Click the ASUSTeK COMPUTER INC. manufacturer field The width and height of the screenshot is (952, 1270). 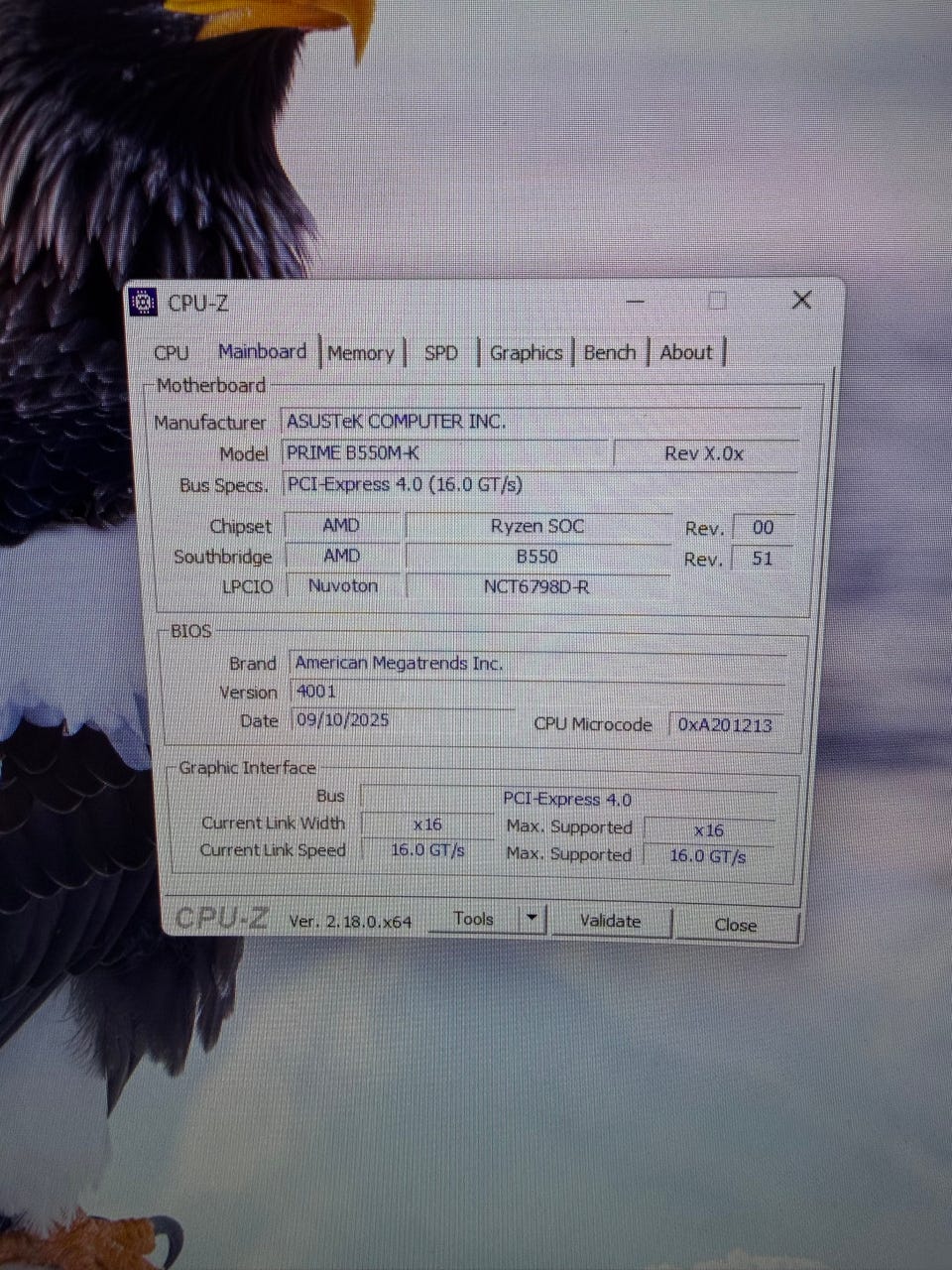[x=540, y=421]
